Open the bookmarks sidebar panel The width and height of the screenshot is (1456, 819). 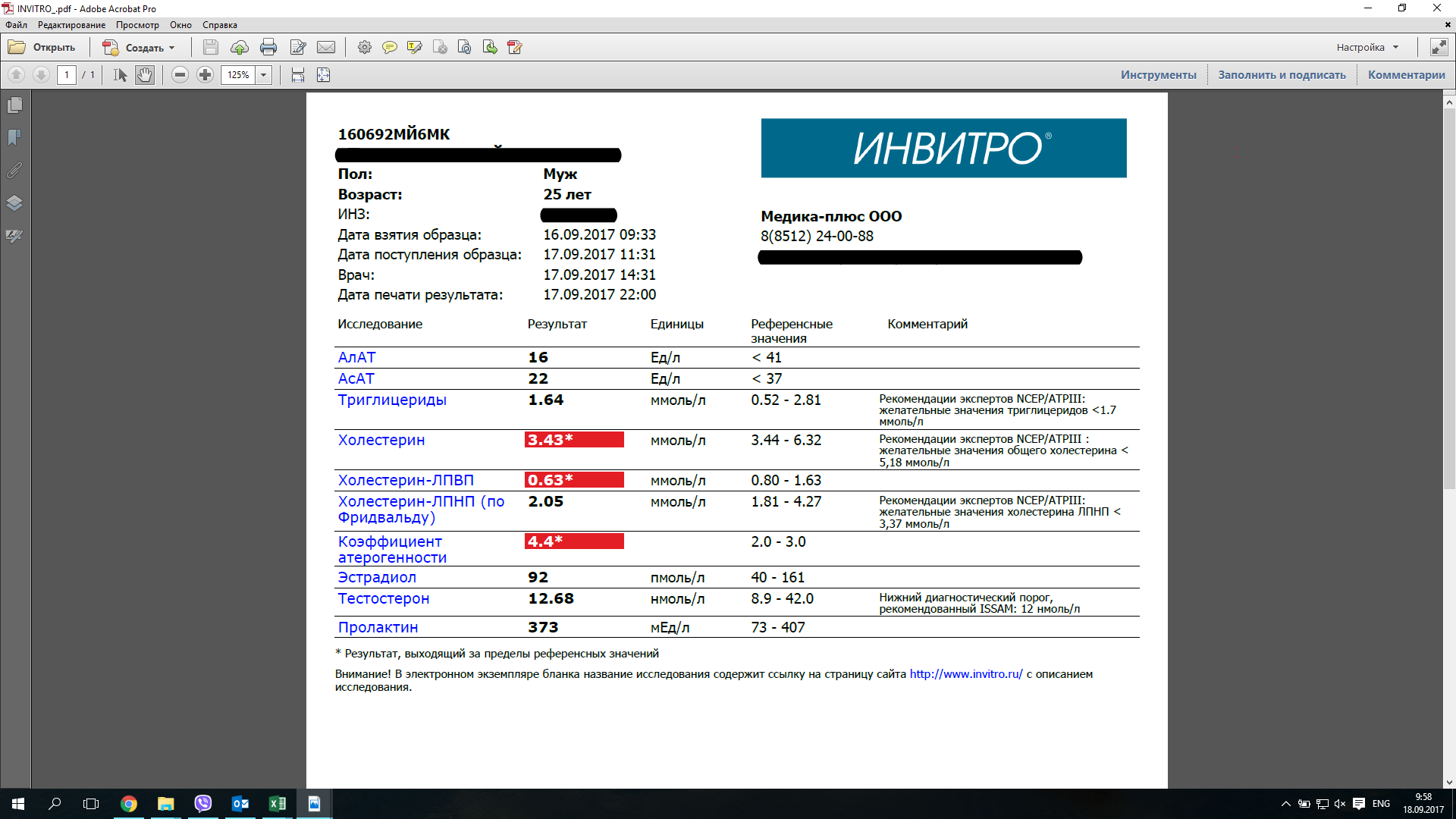[14, 137]
